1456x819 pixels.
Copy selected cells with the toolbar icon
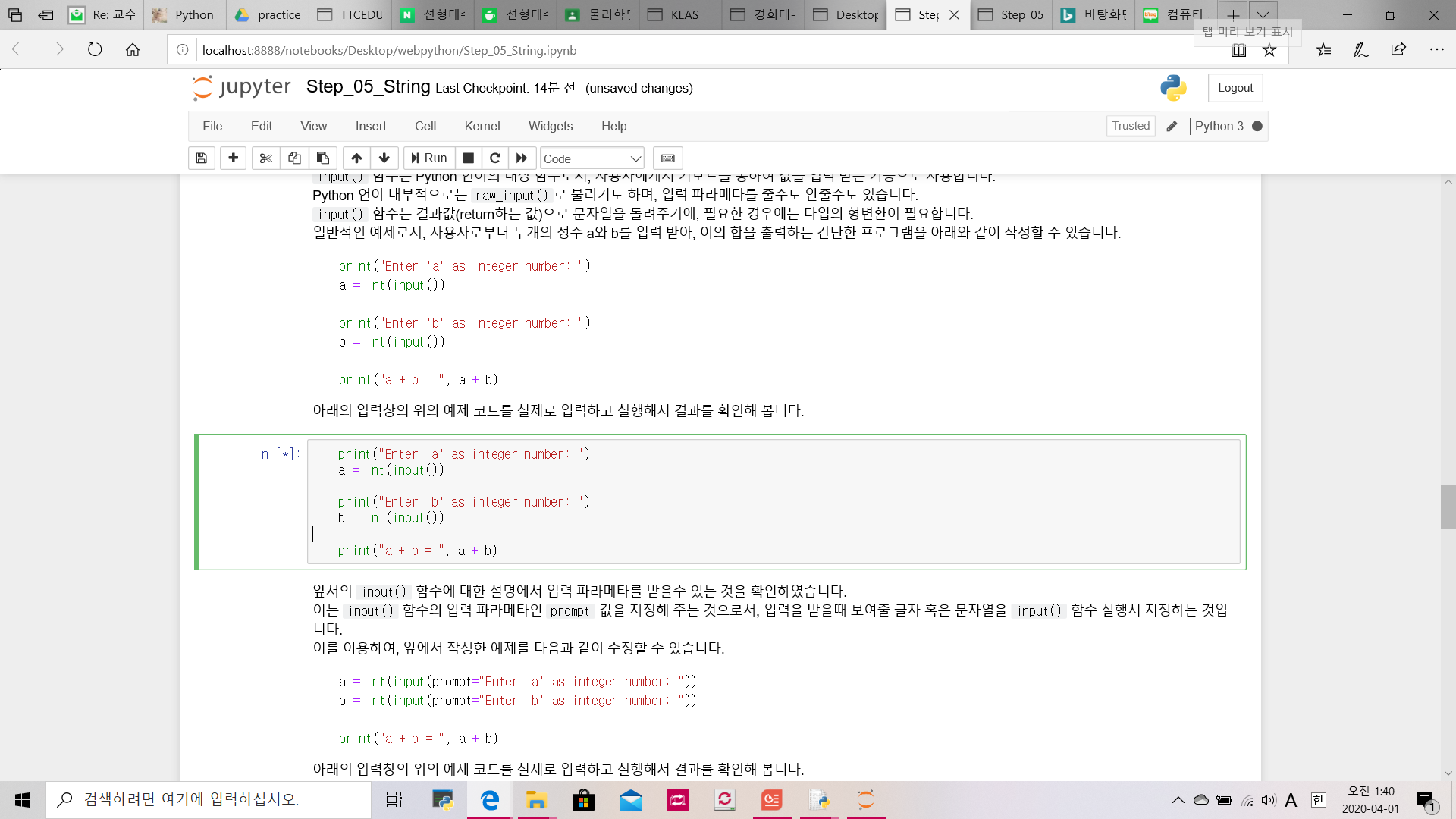pos(294,158)
